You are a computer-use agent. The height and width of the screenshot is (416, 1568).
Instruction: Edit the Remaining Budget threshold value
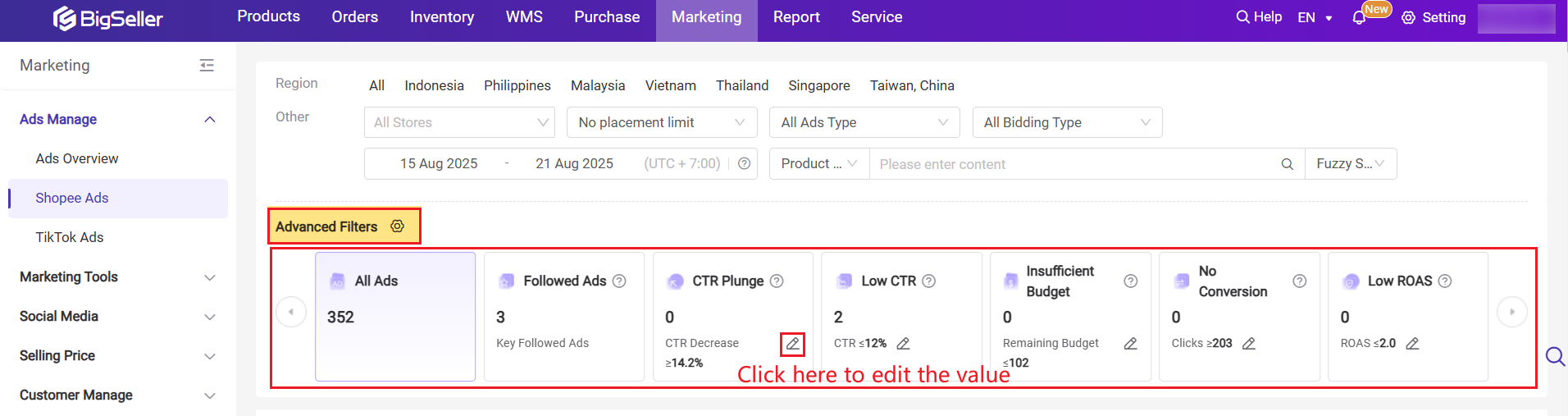tap(1130, 343)
